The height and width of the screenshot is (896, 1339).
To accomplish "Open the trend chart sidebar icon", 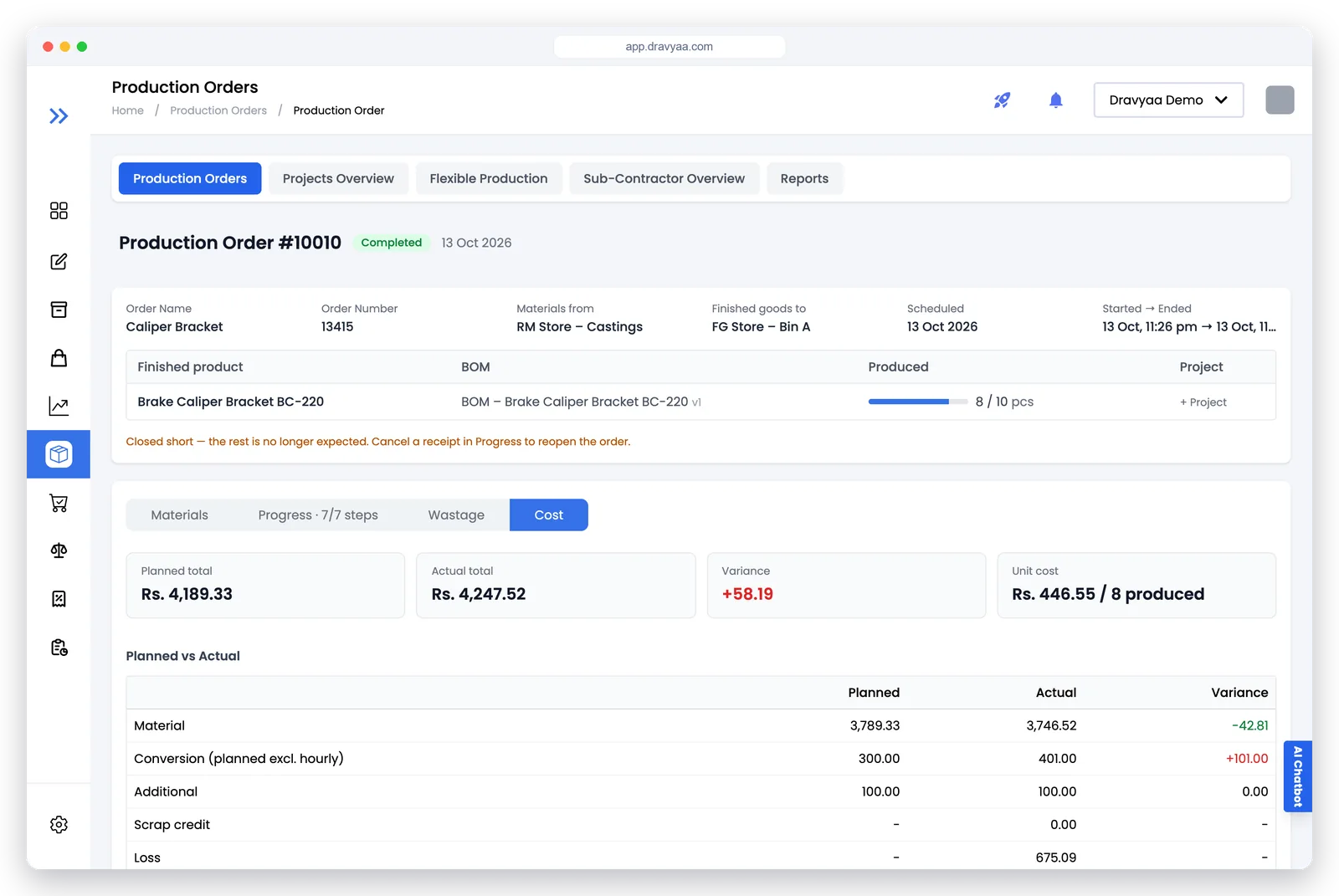I will pos(59,407).
